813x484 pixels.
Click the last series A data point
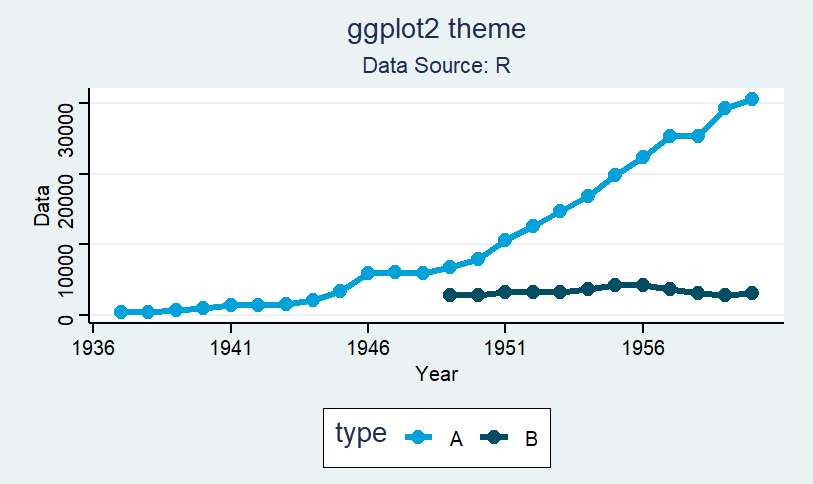[x=752, y=99]
